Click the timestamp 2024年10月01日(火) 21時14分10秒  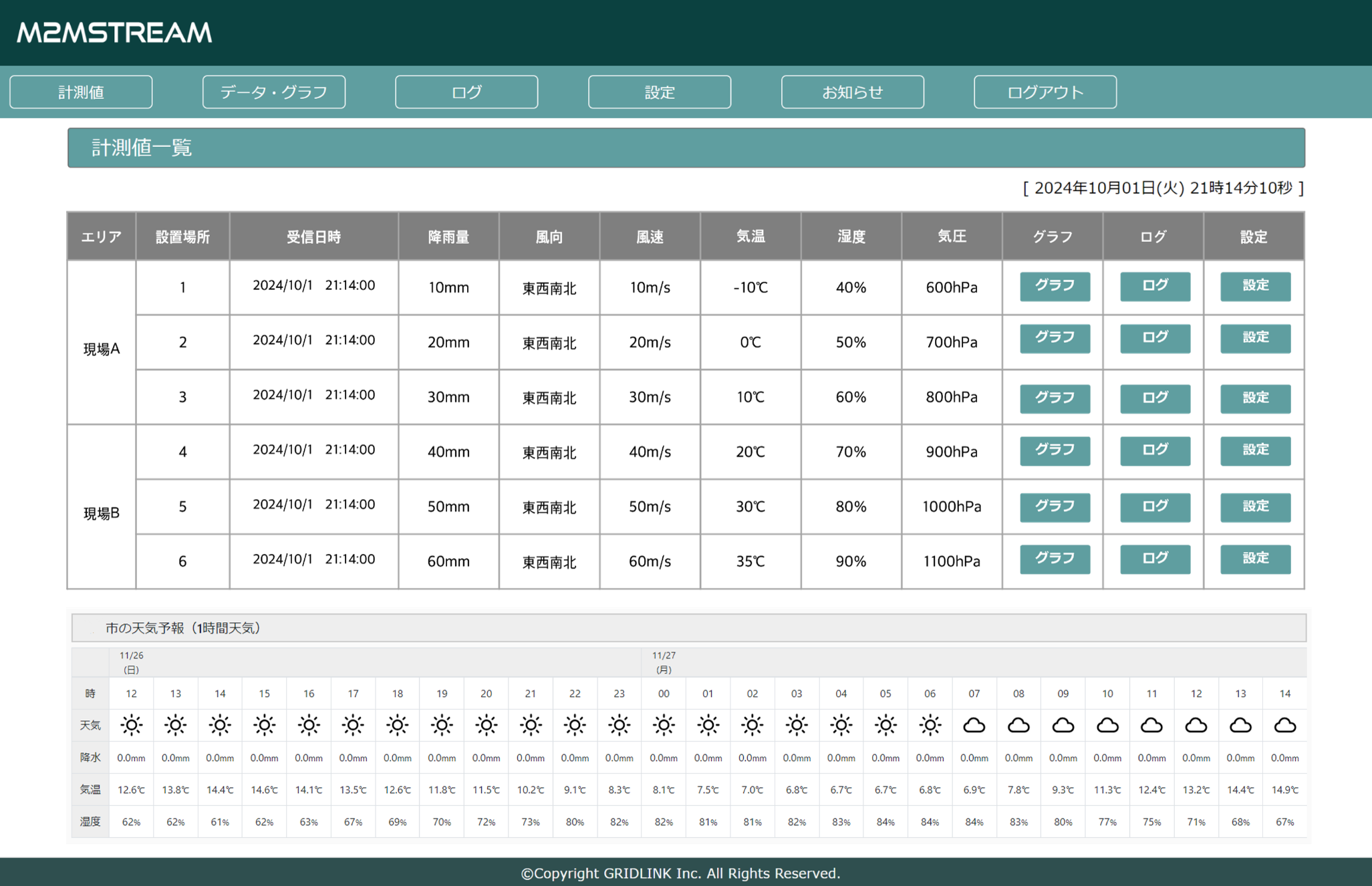tap(1163, 188)
